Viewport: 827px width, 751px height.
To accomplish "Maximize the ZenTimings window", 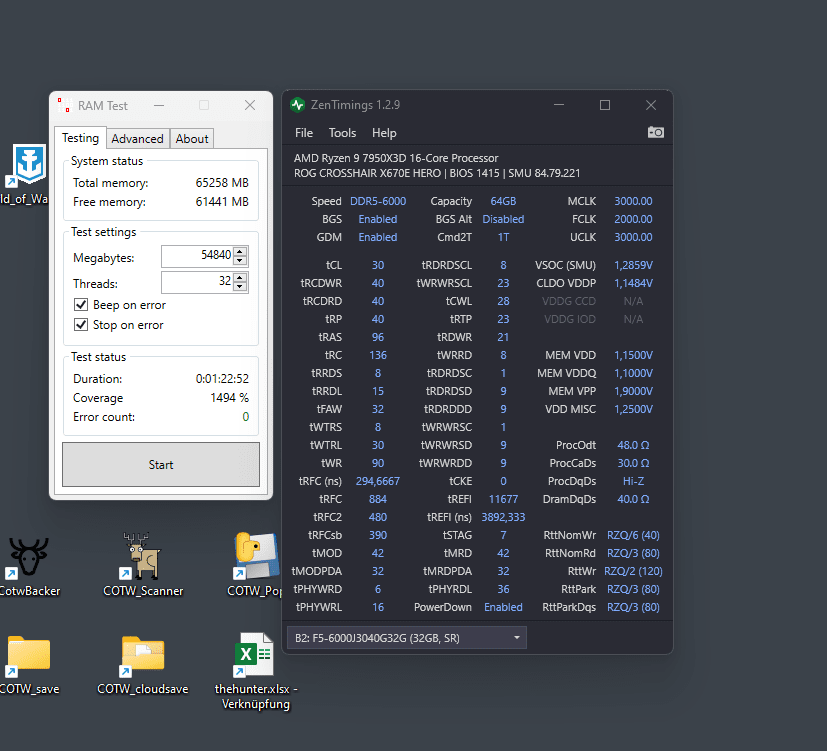I will pos(605,105).
